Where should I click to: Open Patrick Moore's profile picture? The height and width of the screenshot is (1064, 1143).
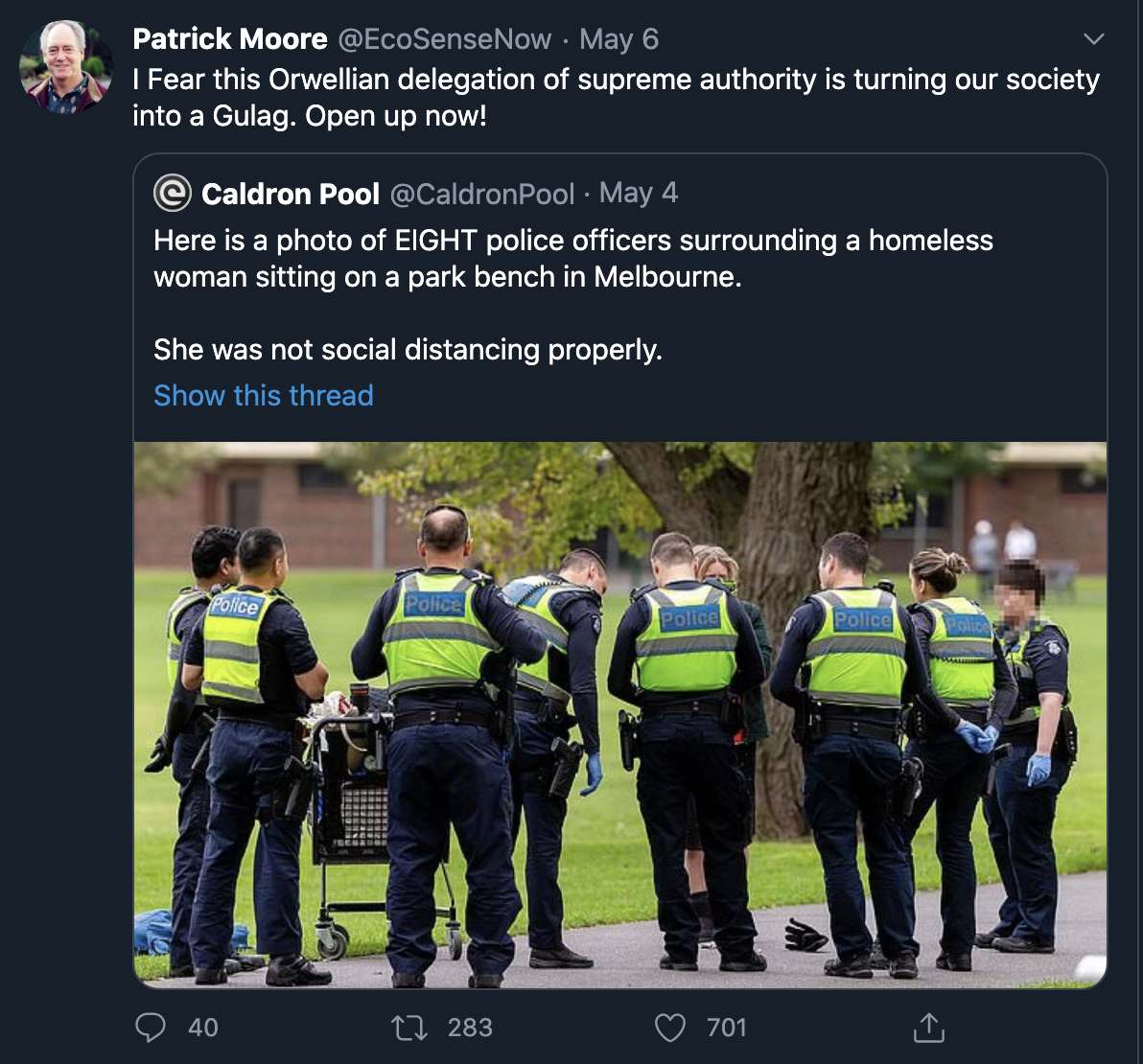[65, 66]
